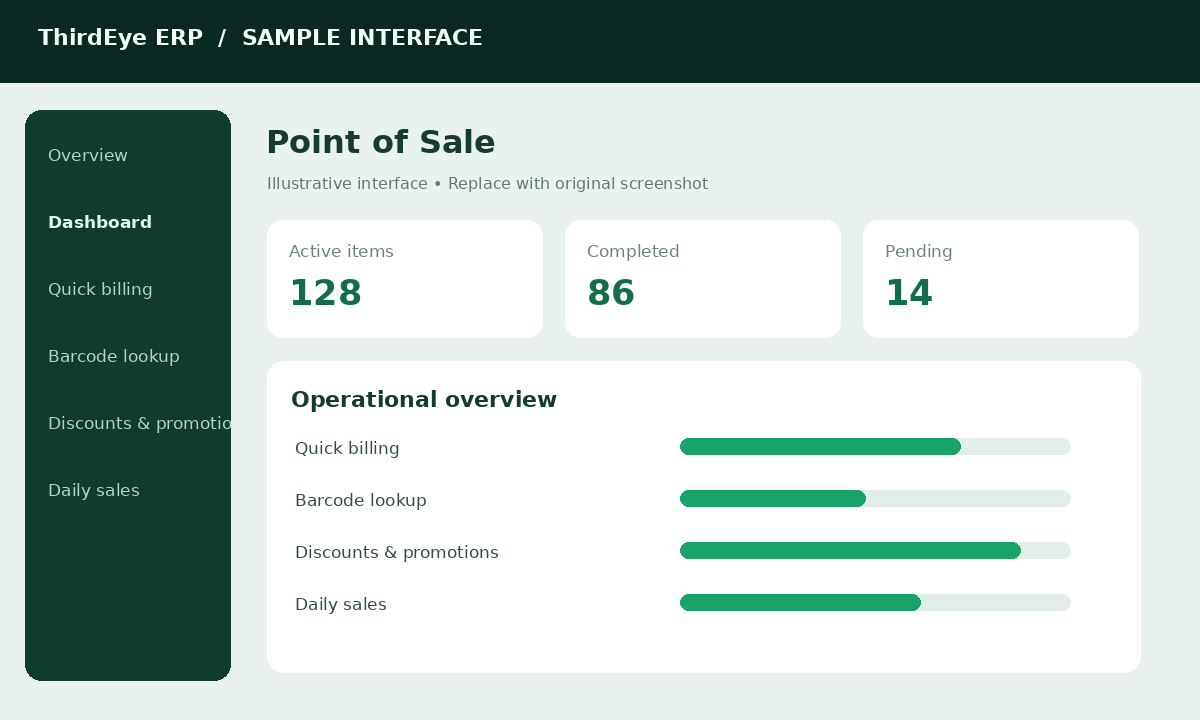Click Quick billing label in Operational overview
Screen dimensions: 1200x720
pyautogui.click(x=347, y=449)
